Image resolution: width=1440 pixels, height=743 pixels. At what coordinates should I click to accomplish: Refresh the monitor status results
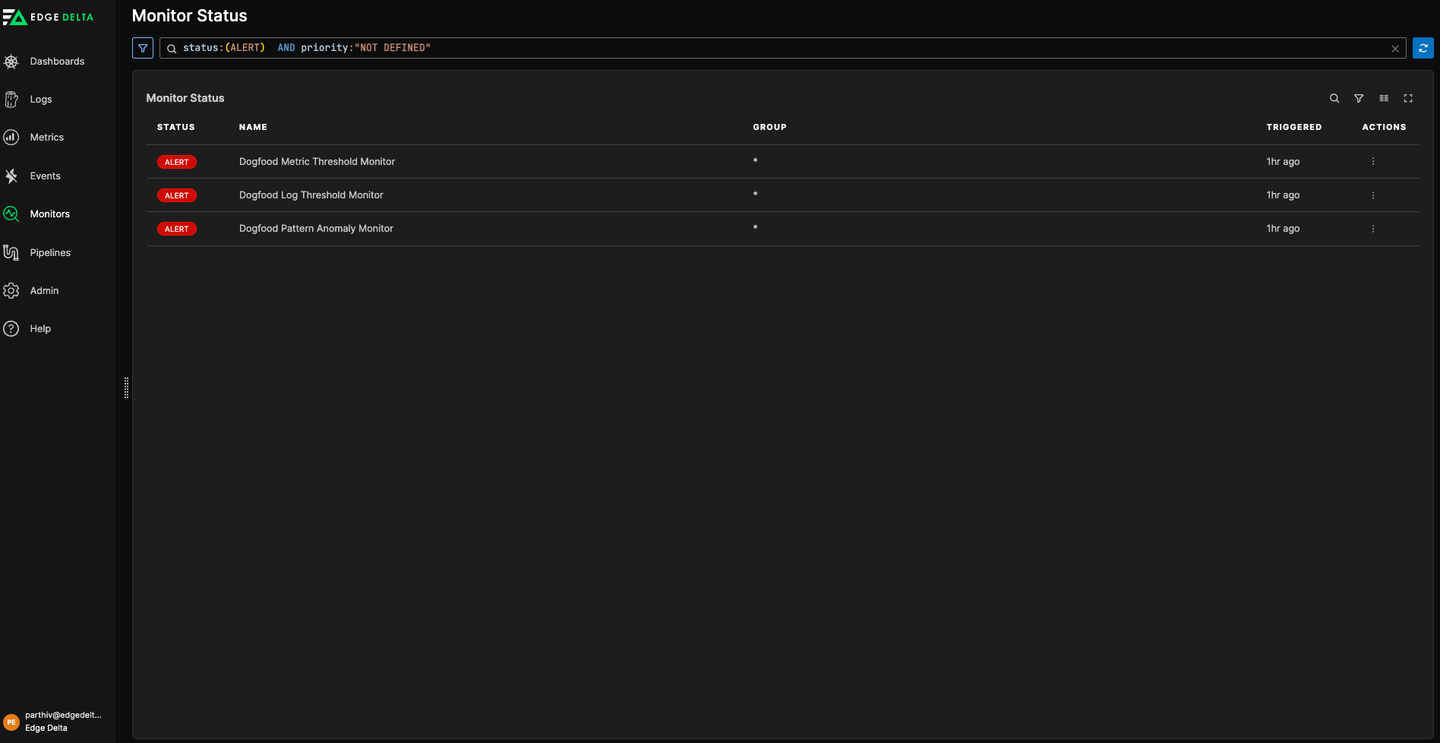click(1422, 48)
